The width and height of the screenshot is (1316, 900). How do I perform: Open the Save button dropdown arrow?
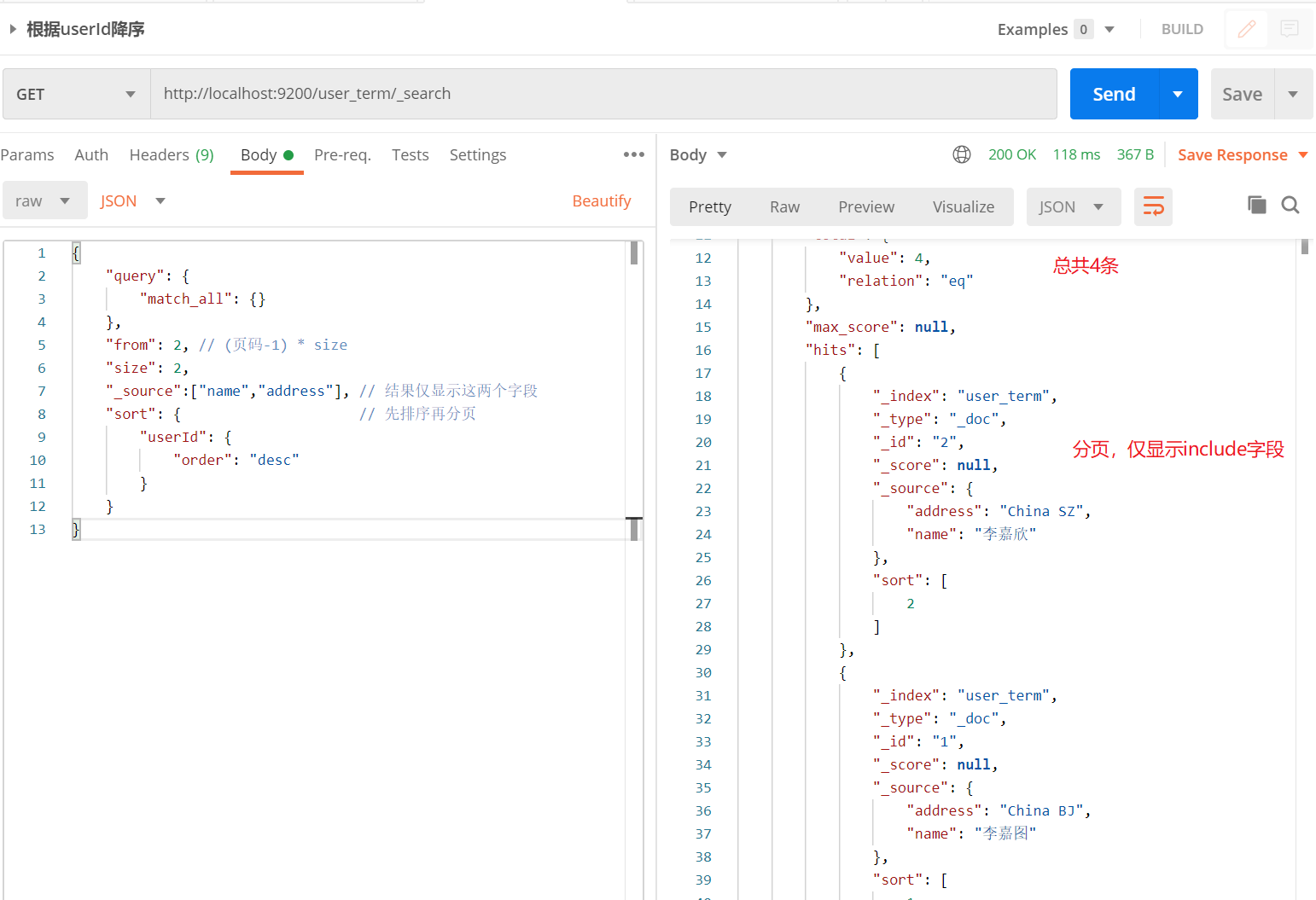[x=1293, y=94]
